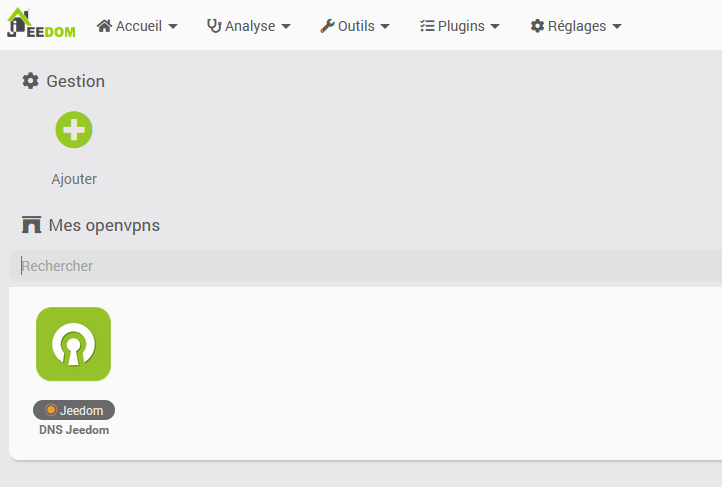Click the Mes openvpns section icon
This screenshot has width=722, height=487.
click(x=31, y=225)
